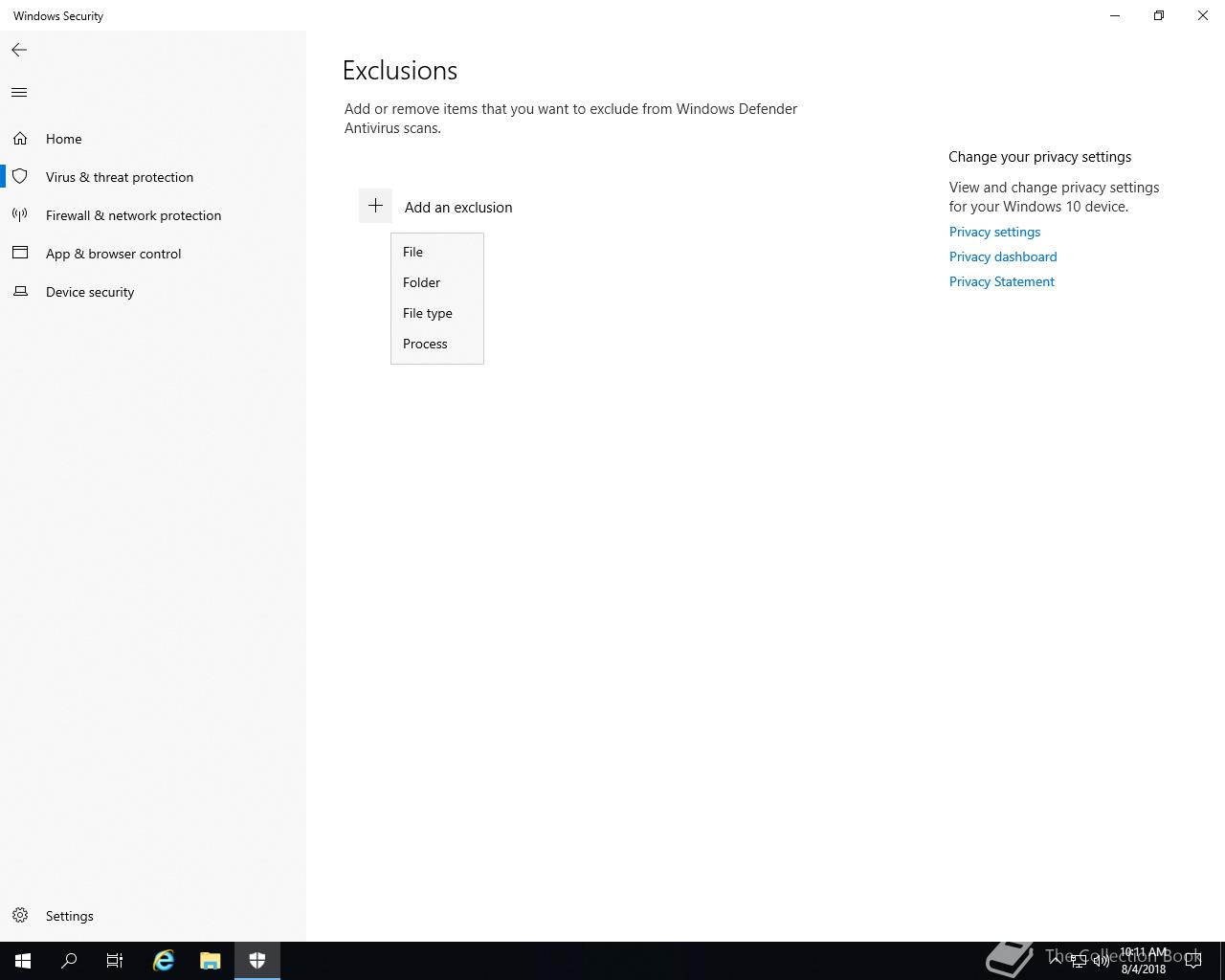Viewport: 1225px width, 980px height.
Task: Select Virus & threat protection in sidebar
Action: 153,177
